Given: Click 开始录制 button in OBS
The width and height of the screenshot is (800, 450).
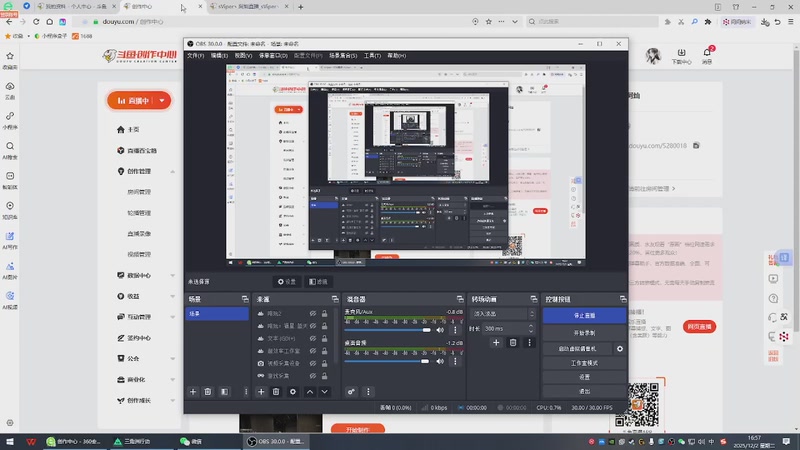Looking at the screenshot, I should pos(584,333).
